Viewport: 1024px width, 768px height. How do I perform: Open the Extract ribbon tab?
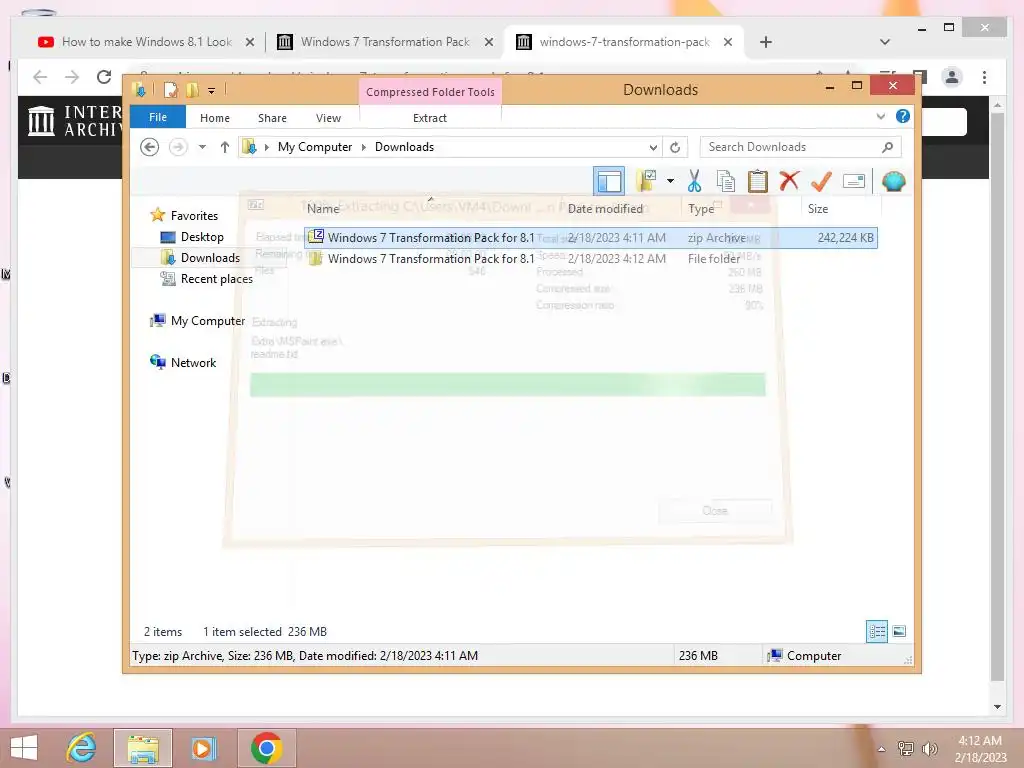[430, 118]
